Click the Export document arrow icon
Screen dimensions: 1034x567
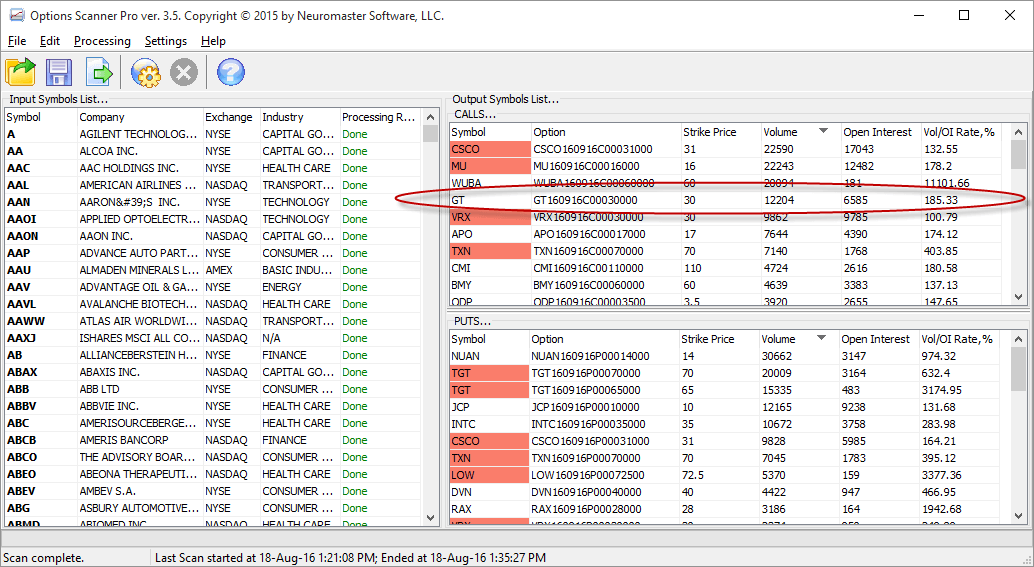[x=99, y=72]
